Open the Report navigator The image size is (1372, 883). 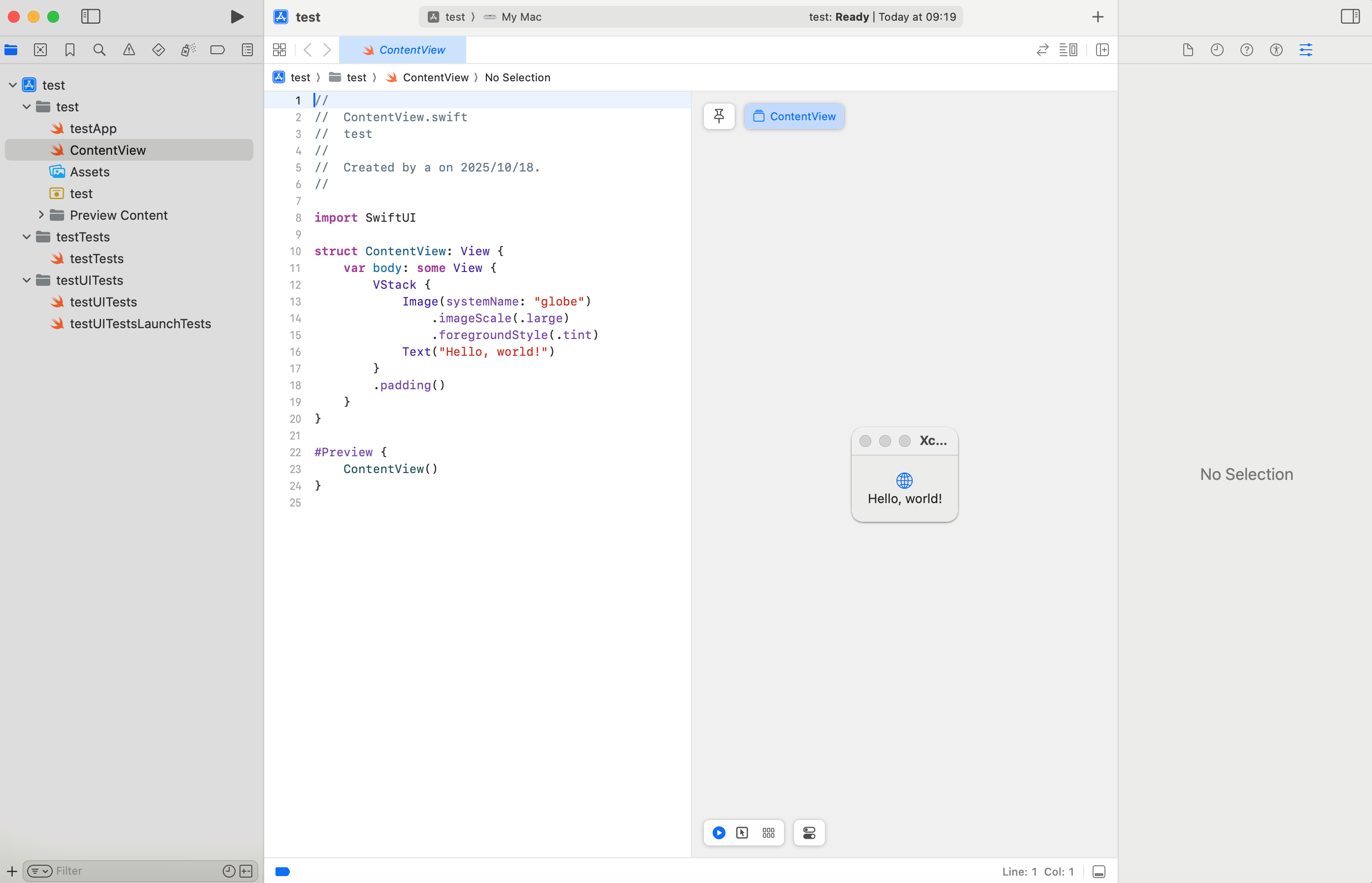246,50
